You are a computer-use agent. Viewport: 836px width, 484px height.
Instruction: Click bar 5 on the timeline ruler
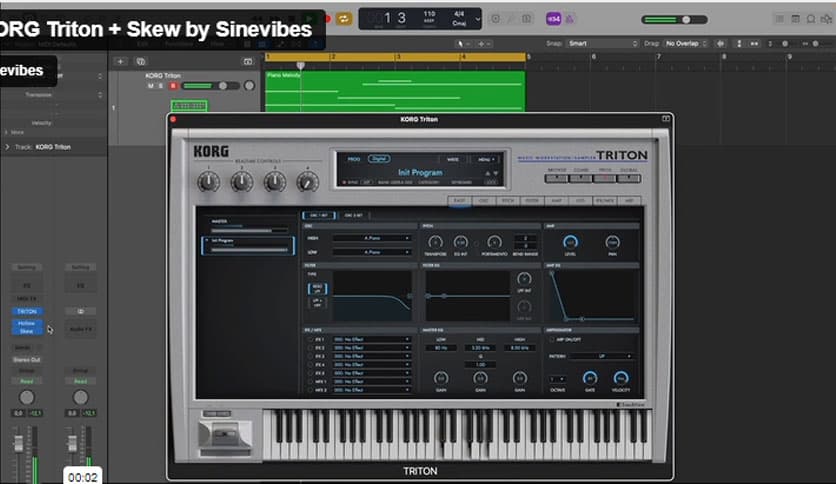pos(529,57)
